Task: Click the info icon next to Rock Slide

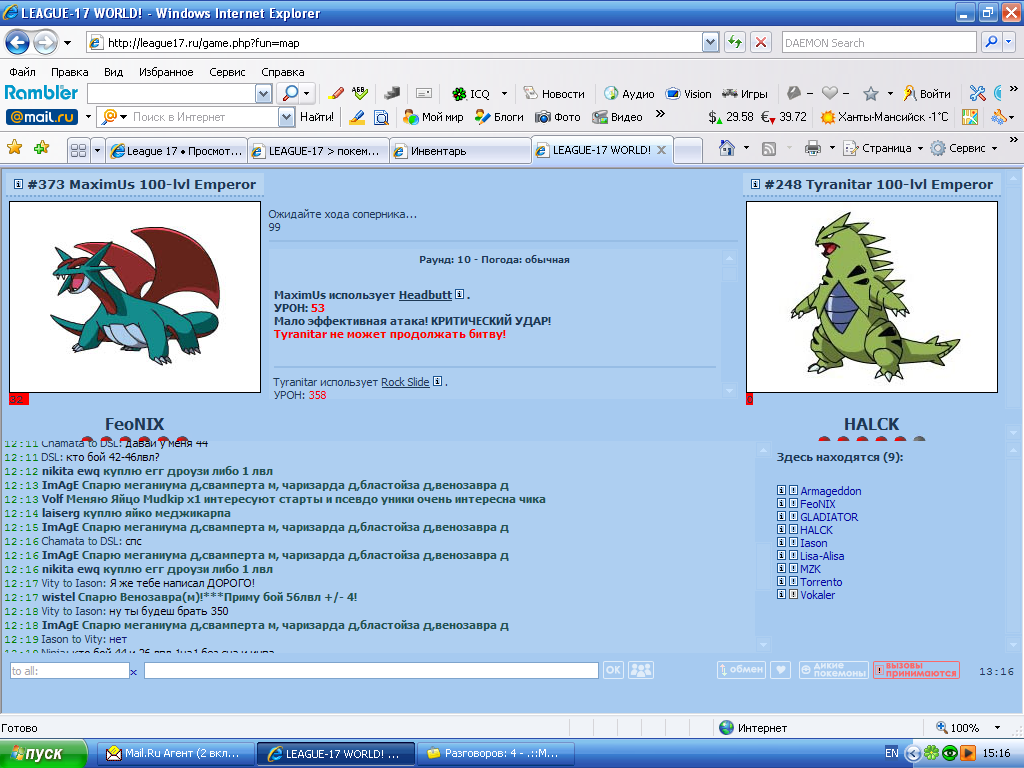Action: (438, 381)
